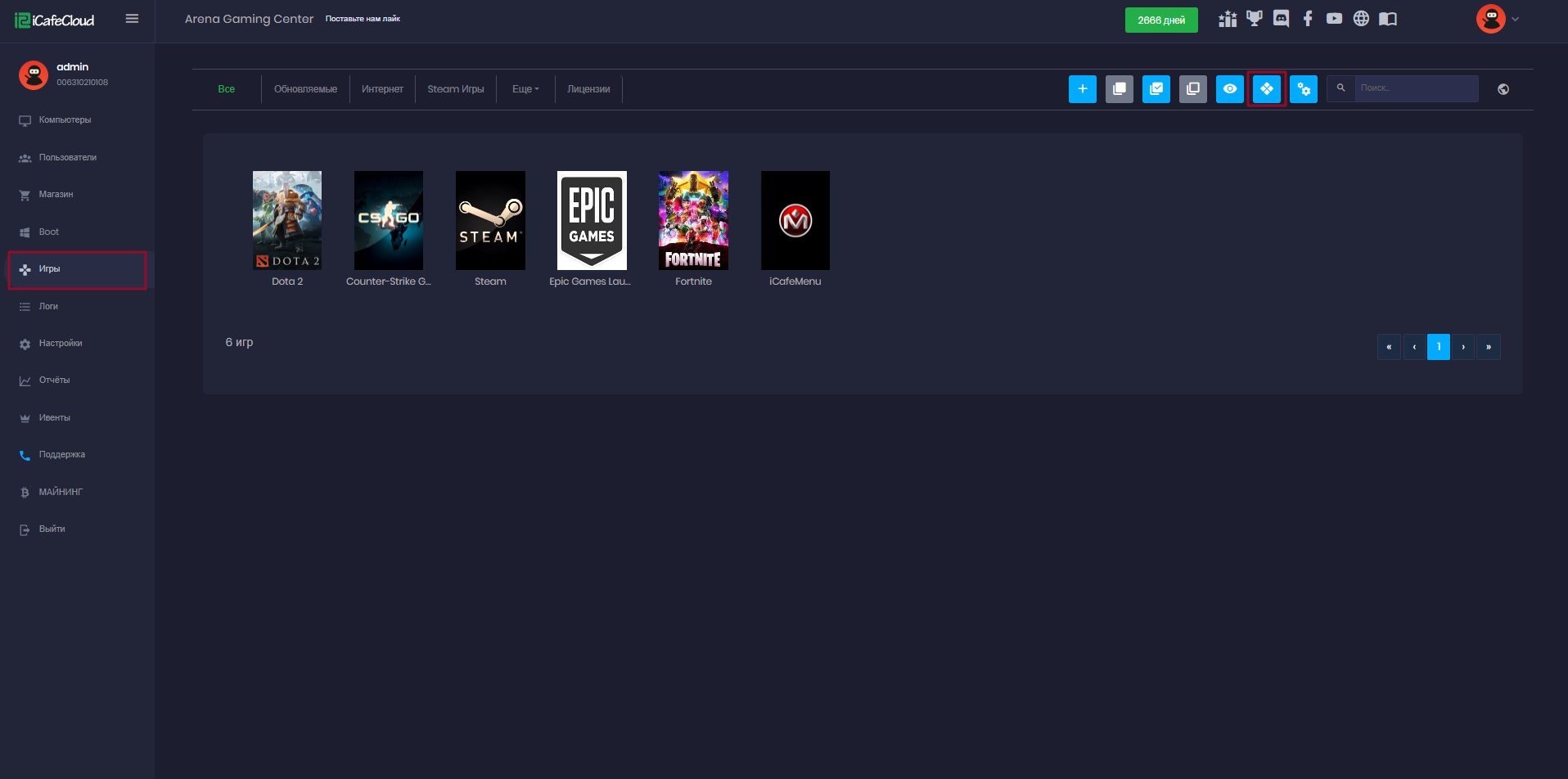Open the Лицензии tab
The width and height of the screenshot is (1568, 779).
click(x=588, y=89)
